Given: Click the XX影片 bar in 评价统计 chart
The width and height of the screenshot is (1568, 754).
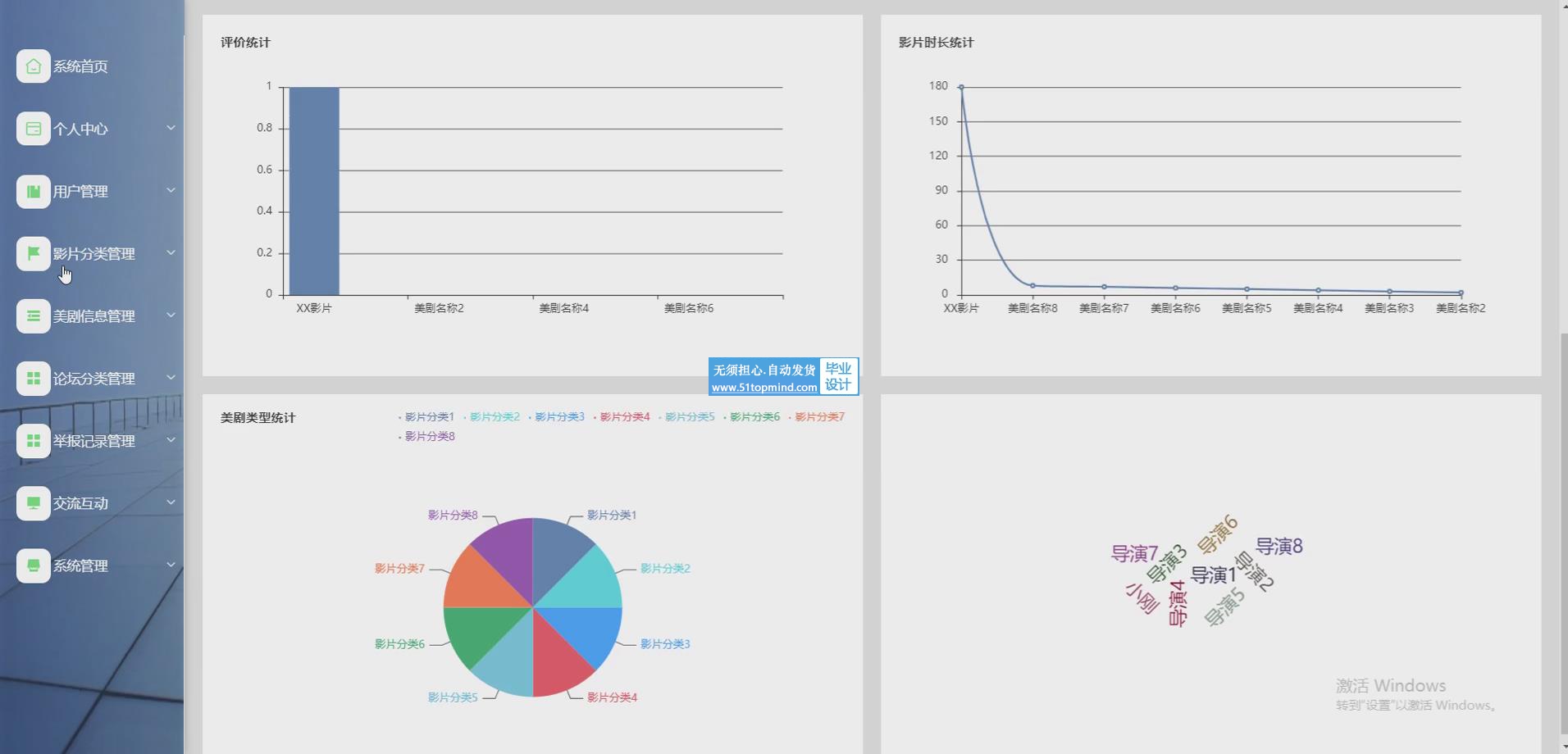Looking at the screenshot, I should [x=314, y=191].
